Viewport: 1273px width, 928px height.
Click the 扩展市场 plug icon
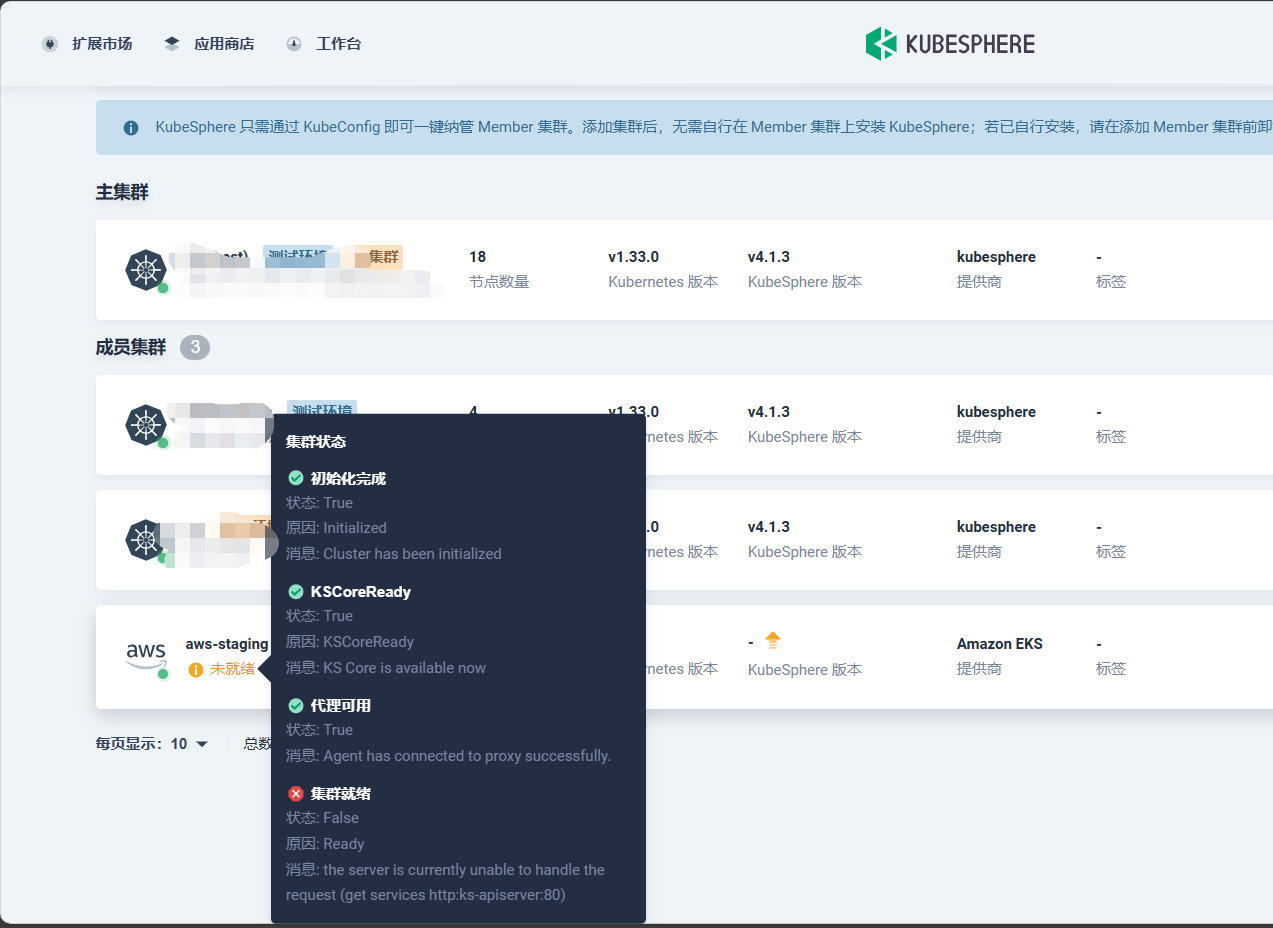50,44
